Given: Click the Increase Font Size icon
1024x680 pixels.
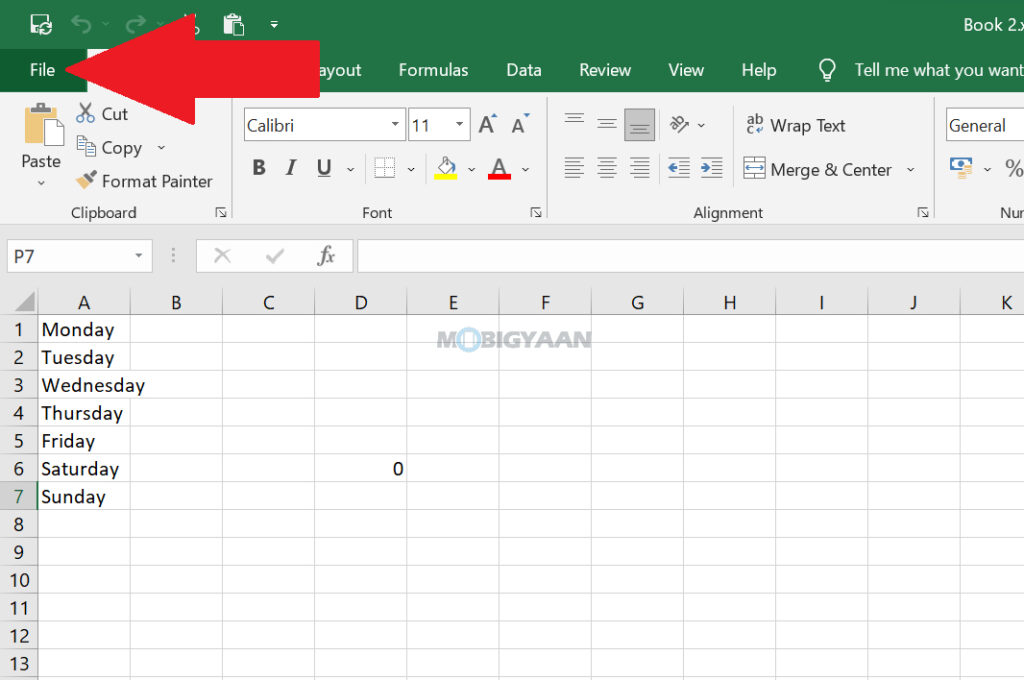Looking at the screenshot, I should click(486, 123).
